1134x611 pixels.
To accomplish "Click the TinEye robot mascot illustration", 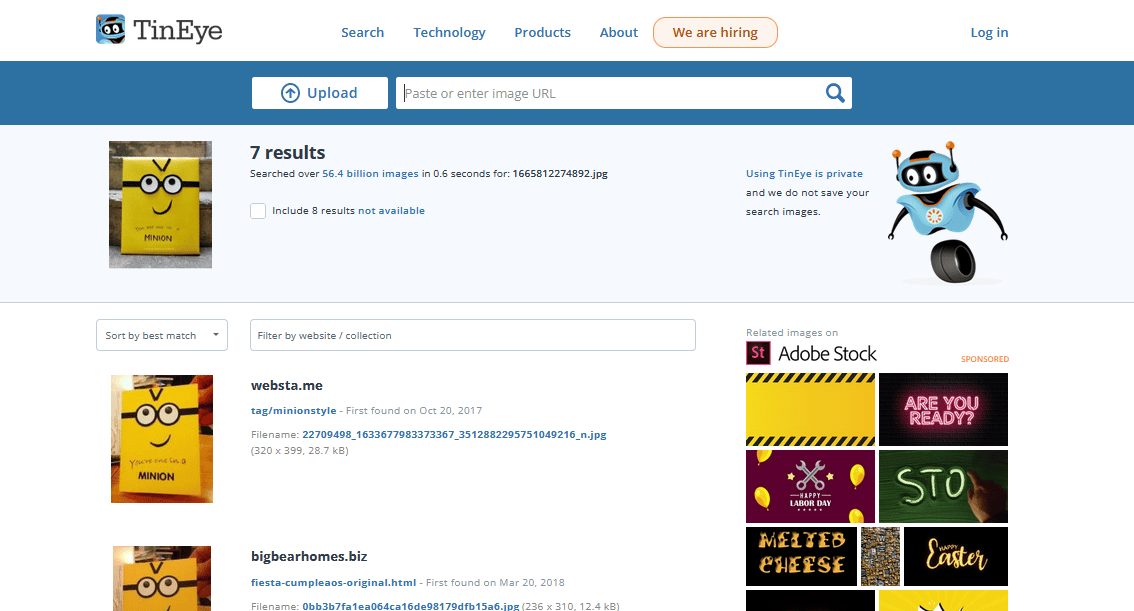I will (x=947, y=212).
